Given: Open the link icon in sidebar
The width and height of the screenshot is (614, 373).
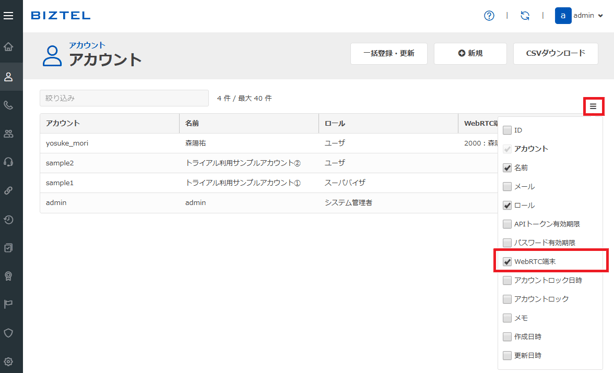Looking at the screenshot, I should pos(8,191).
